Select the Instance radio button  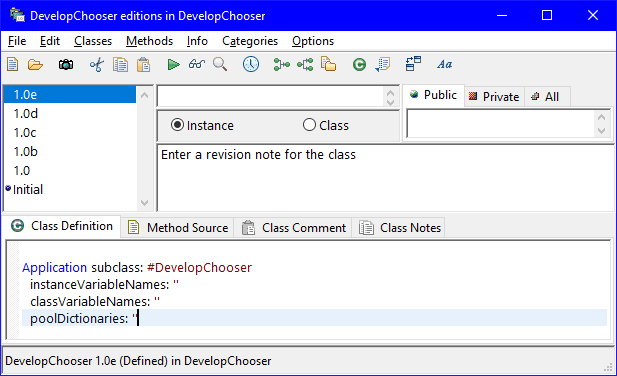[x=202, y=125]
